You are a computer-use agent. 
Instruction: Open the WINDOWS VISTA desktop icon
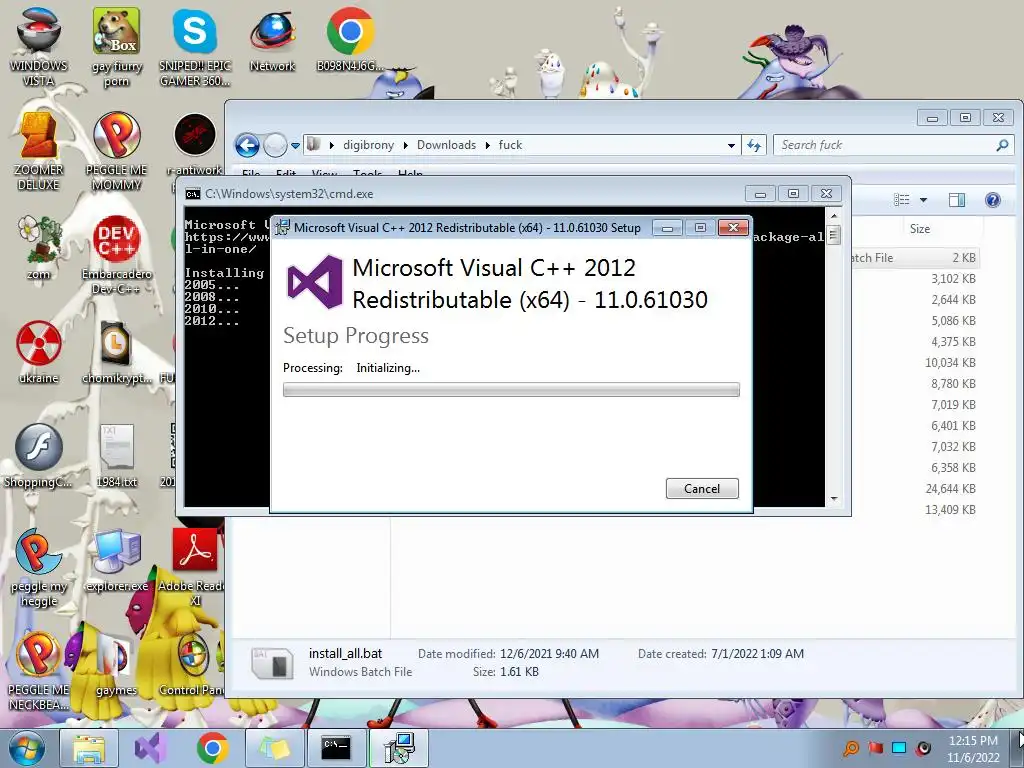click(x=39, y=46)
